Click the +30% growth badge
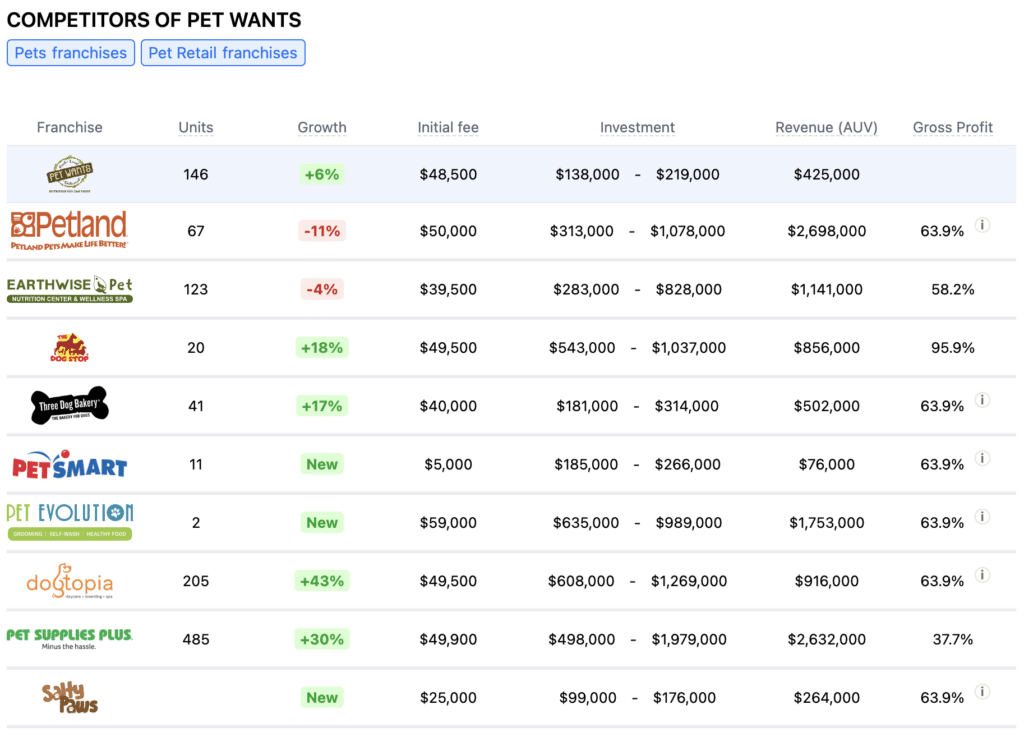1024x746 pixels. [322, 639]
